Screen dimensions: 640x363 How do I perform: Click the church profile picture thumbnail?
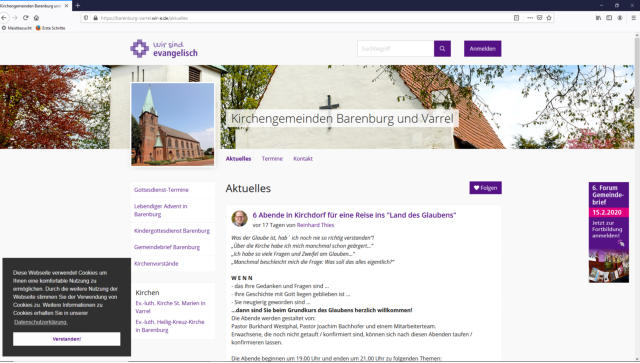pyautogui.click(x=173, y=125)
